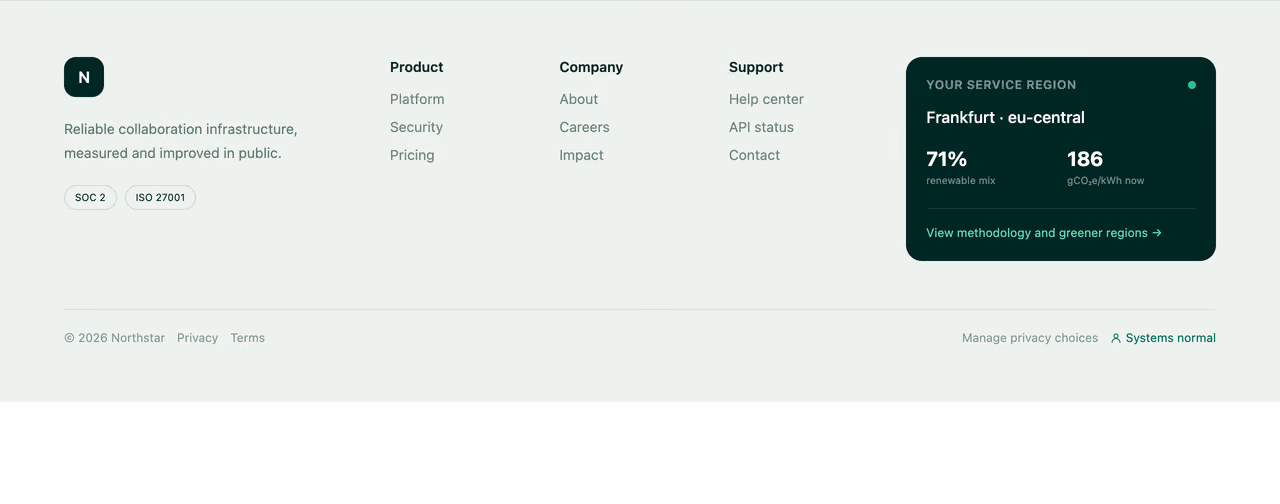Click the Systems normal status link
This screenshot has width=1280, height=504.
[x=1163, y=338]
